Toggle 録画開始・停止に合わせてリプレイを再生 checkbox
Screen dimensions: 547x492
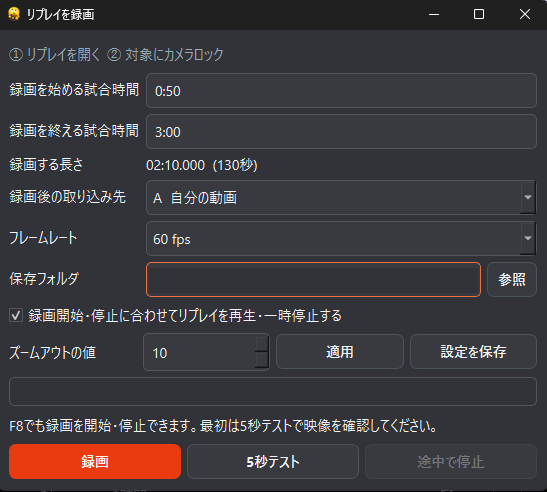[16, 315]
